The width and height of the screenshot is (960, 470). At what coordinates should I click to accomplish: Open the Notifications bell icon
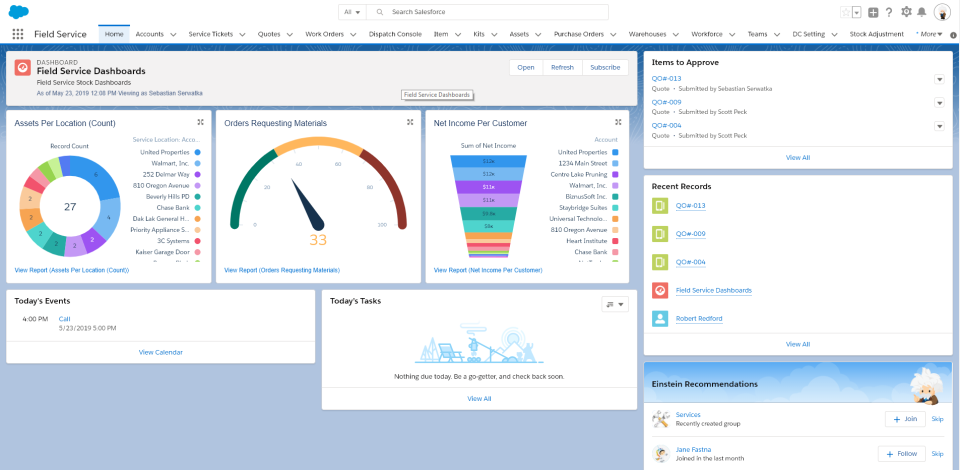921,12
